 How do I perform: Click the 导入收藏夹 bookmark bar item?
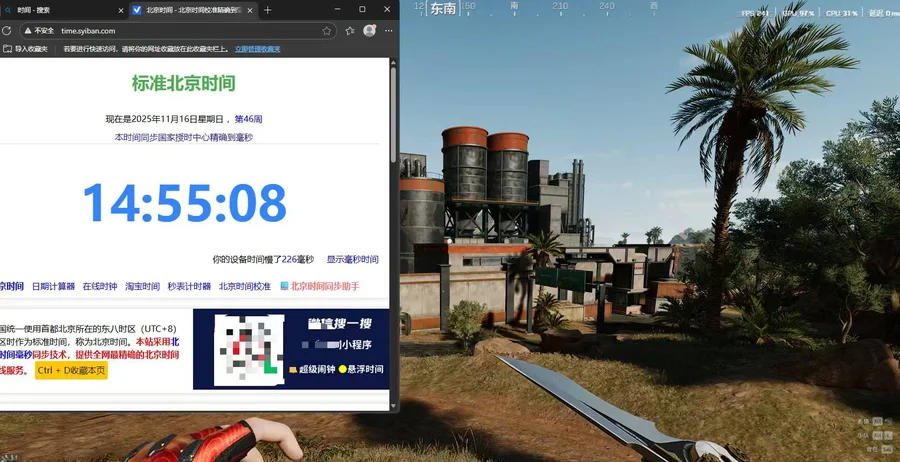tap(28, 48)
